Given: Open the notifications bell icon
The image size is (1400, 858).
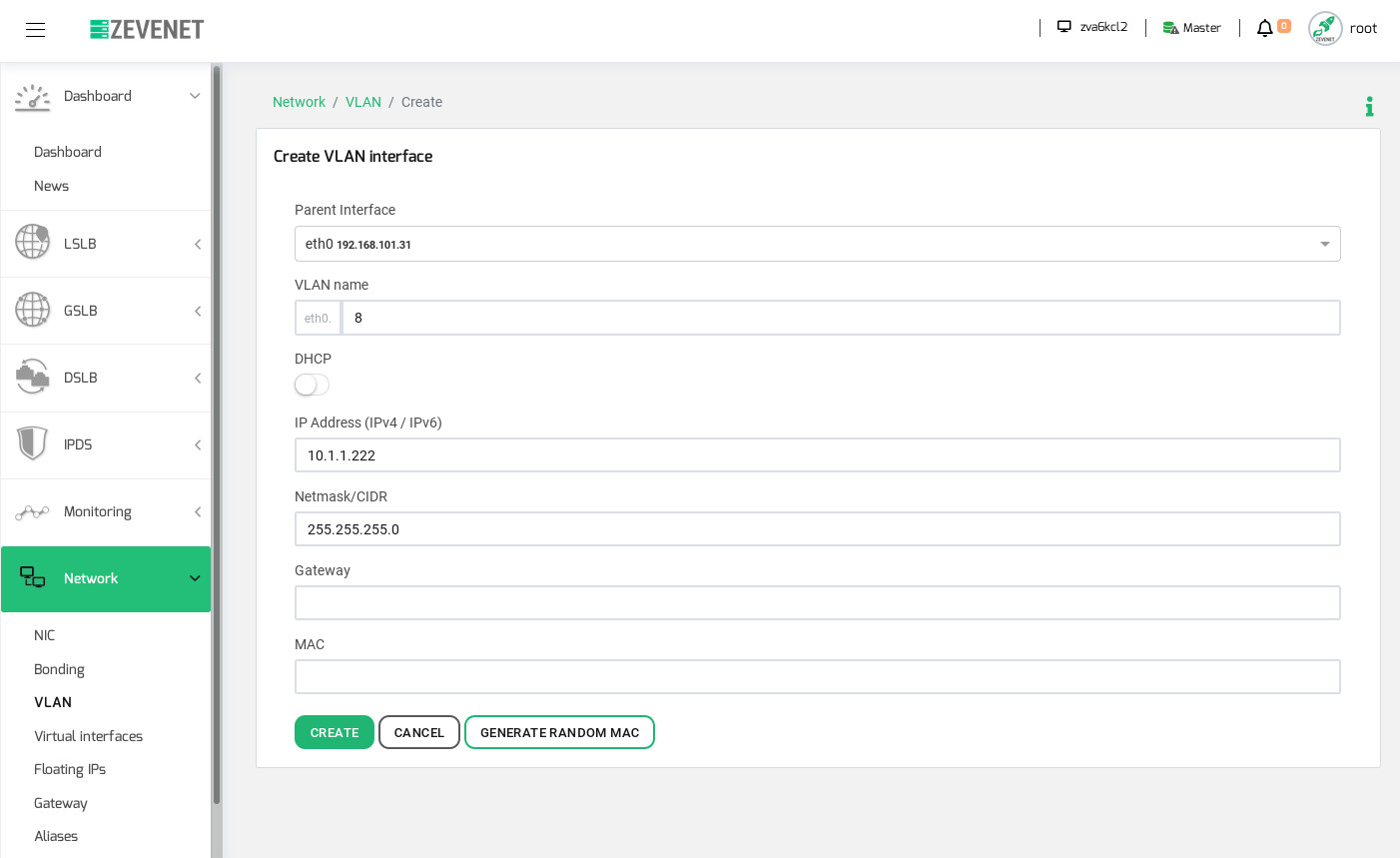Looking at the screenshot, I should point(1264,28).
